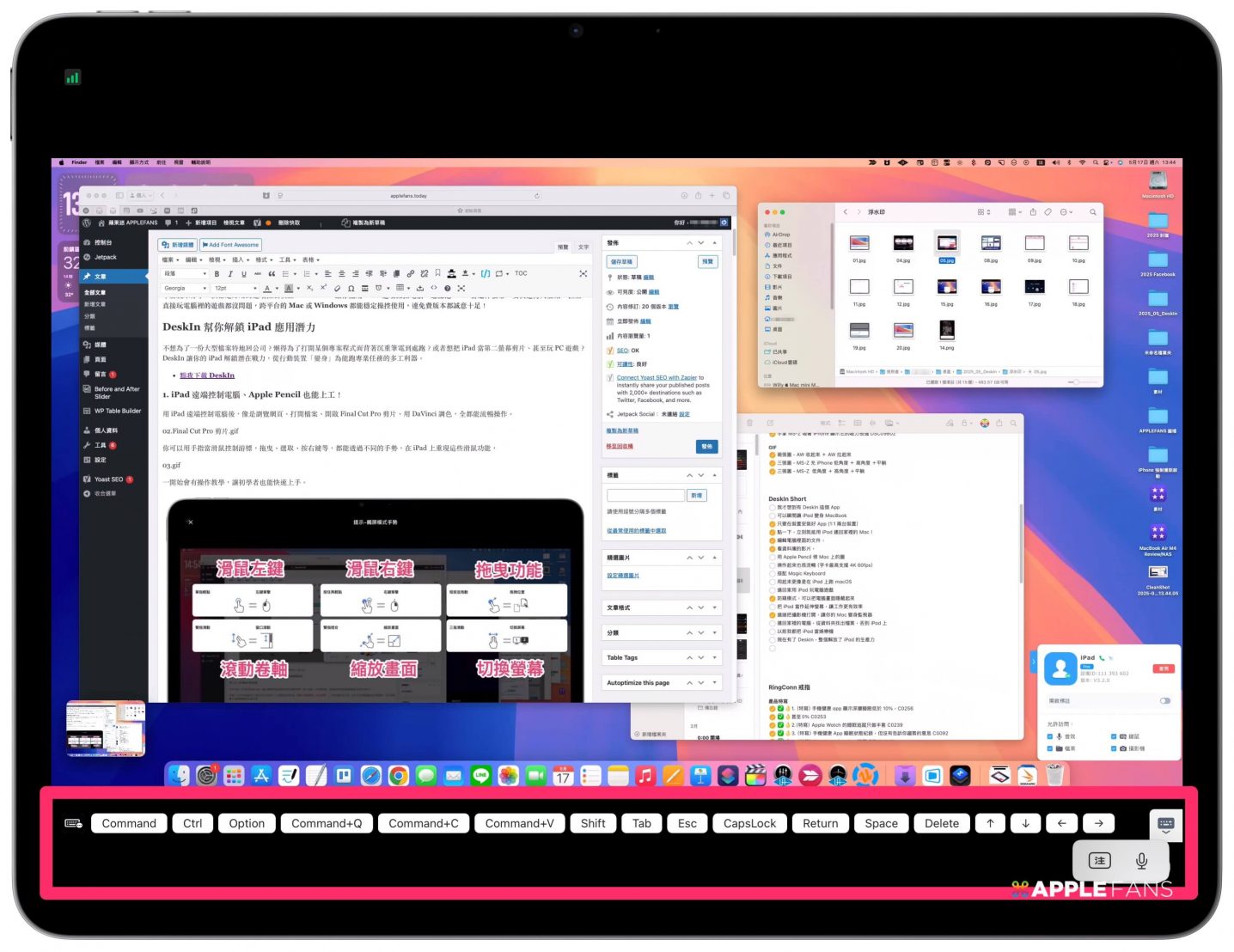Open the Finder menu in menu bar
The width and height of the screenshot is (1234, 952).
pos(79,162)
